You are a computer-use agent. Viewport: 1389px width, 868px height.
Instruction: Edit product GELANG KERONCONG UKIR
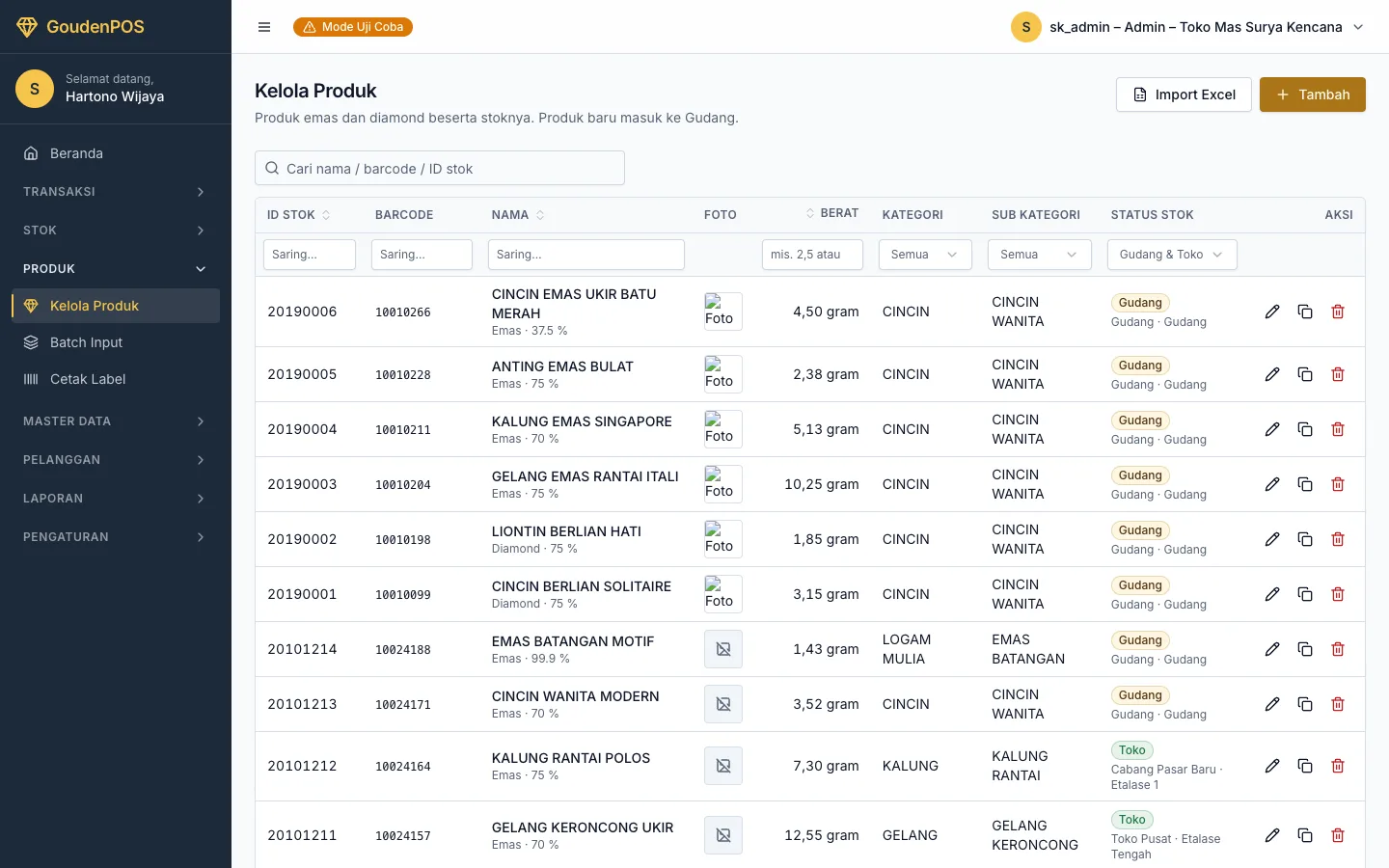[x=1272, y=835]
